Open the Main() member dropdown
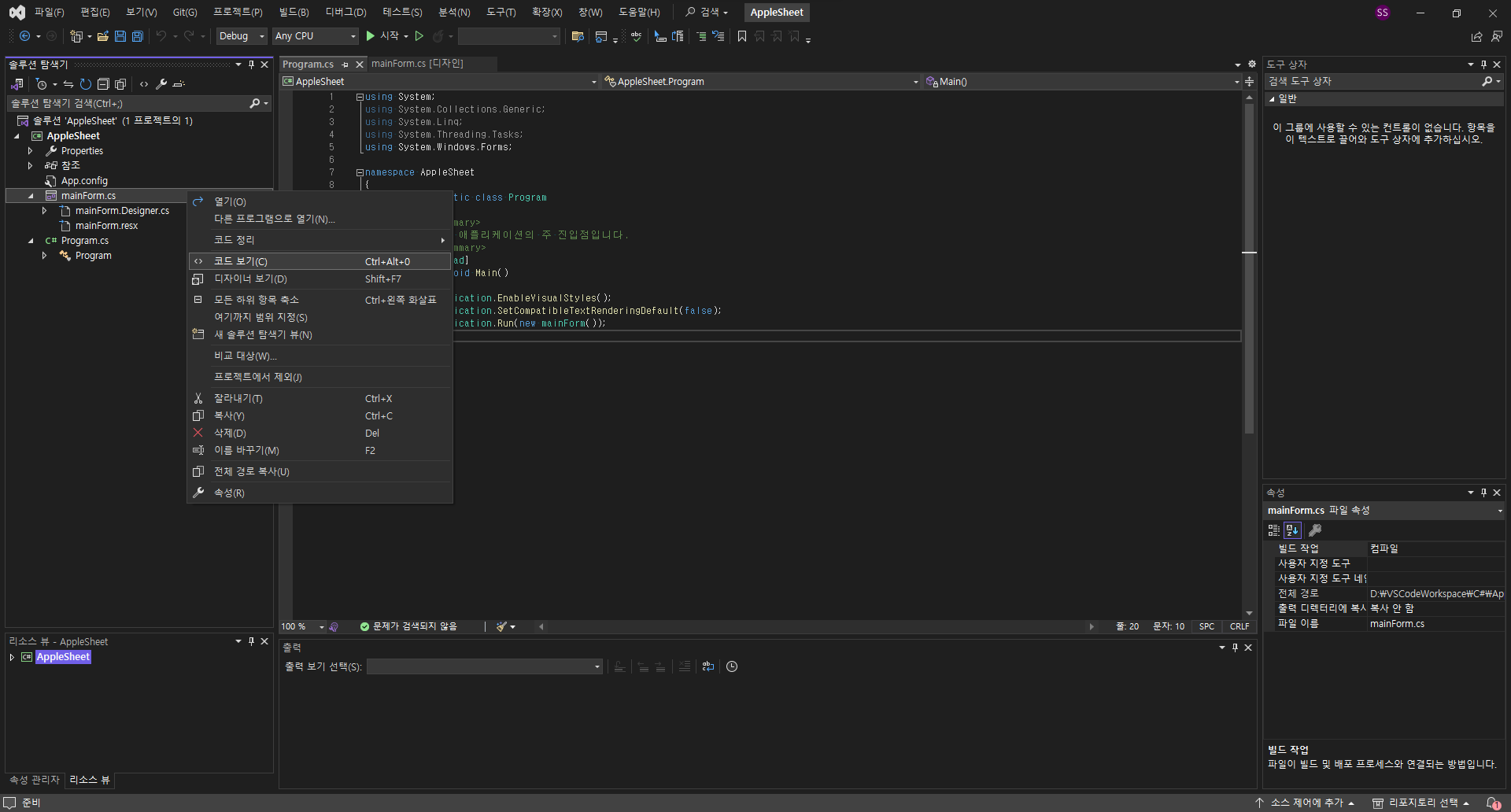This screenshot has height=812, width=1511. point(1082,82)
